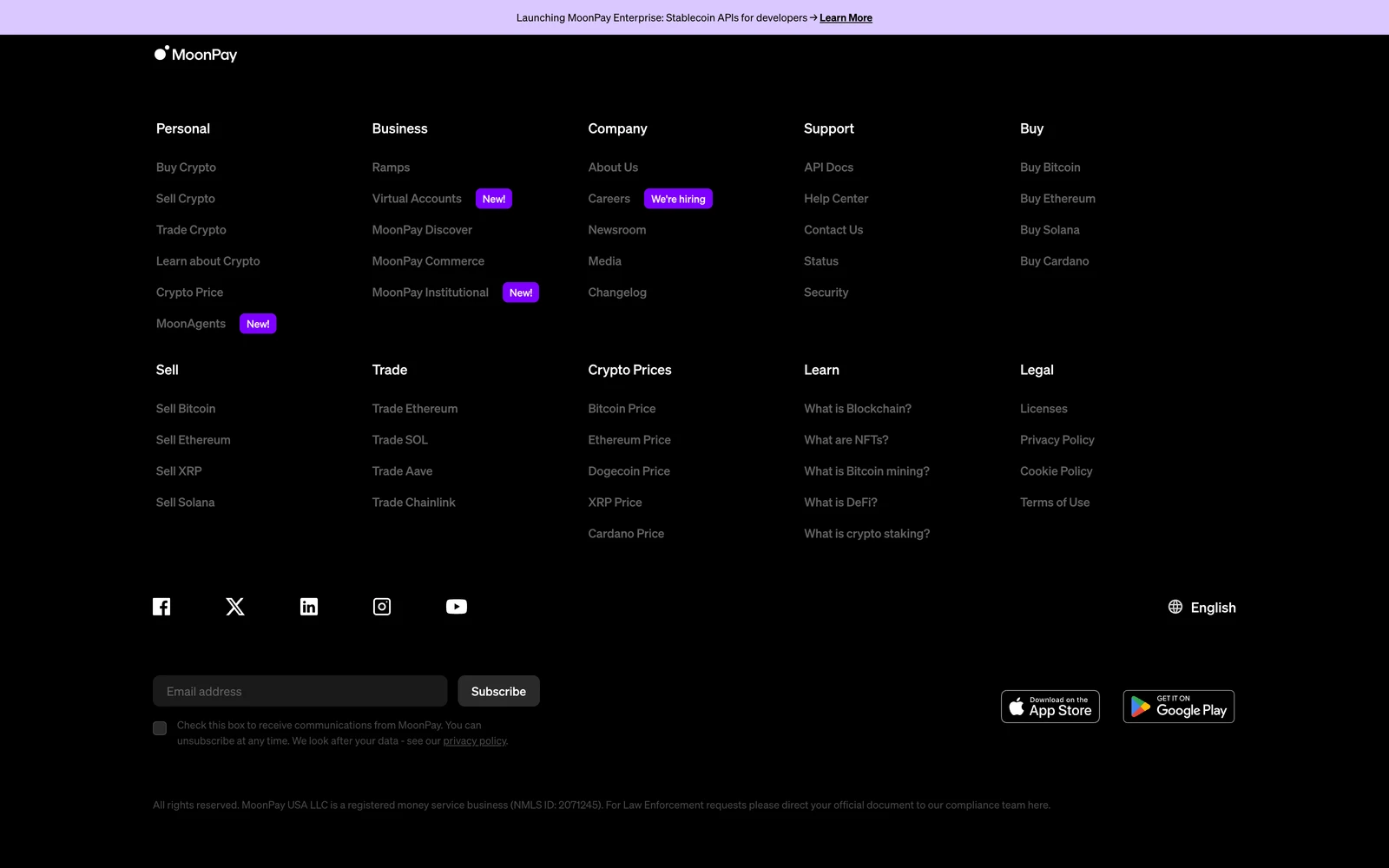Open MoonPay Institutional

431,293
